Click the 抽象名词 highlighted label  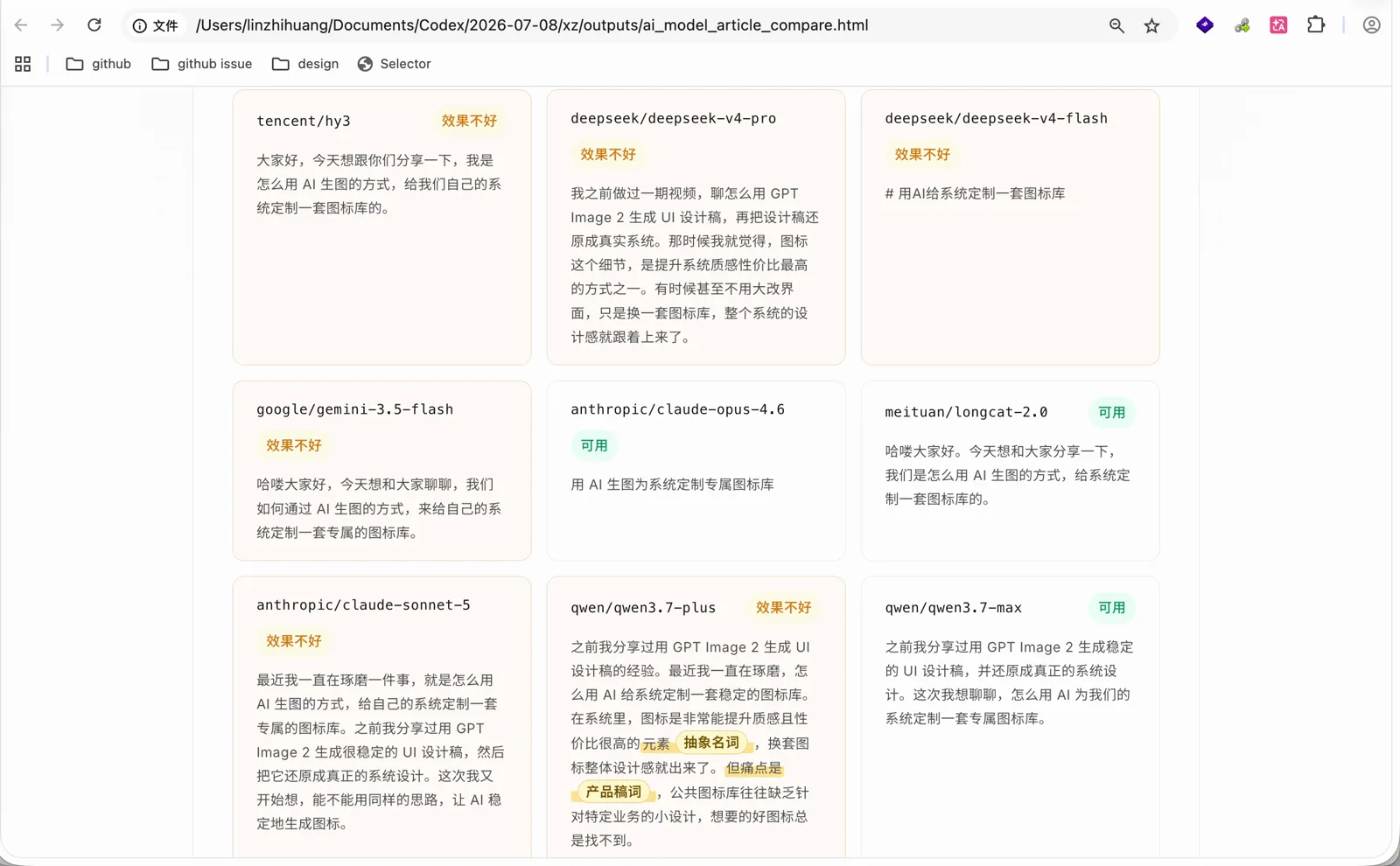(711, 743)
